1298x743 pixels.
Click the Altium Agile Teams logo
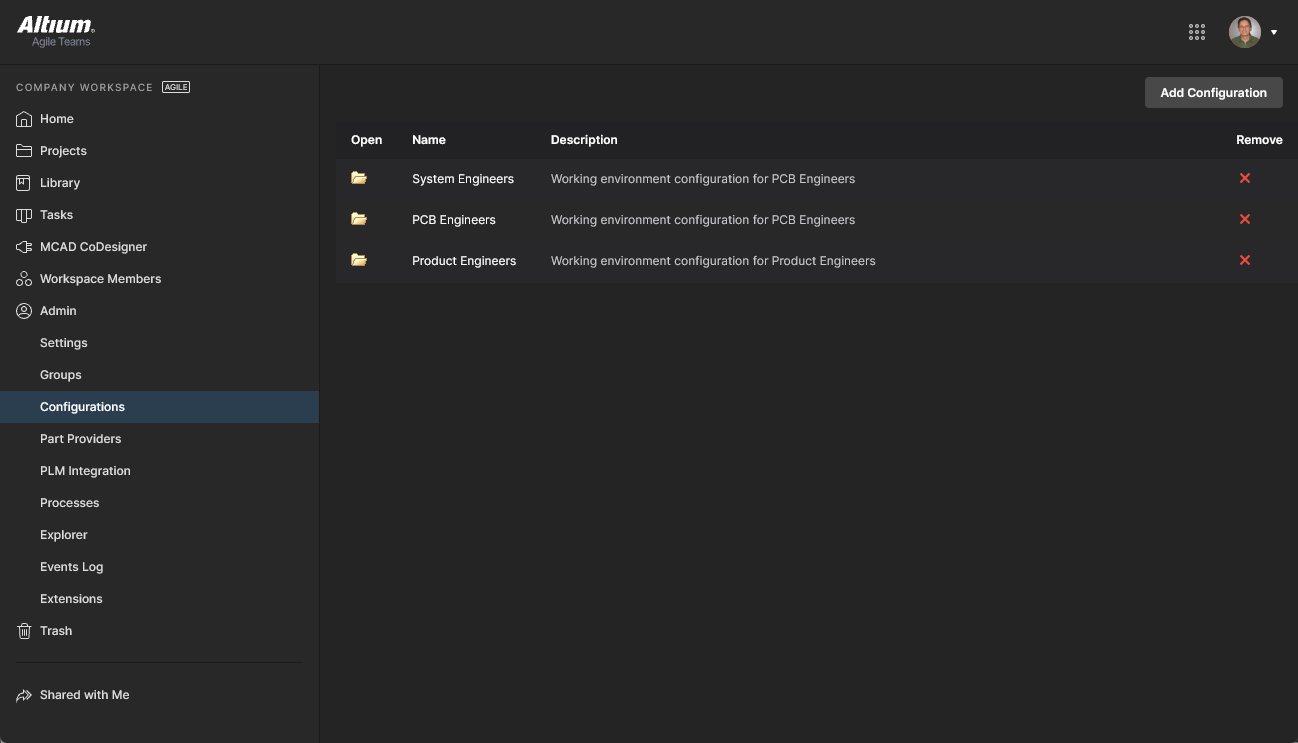pos(56,31)
